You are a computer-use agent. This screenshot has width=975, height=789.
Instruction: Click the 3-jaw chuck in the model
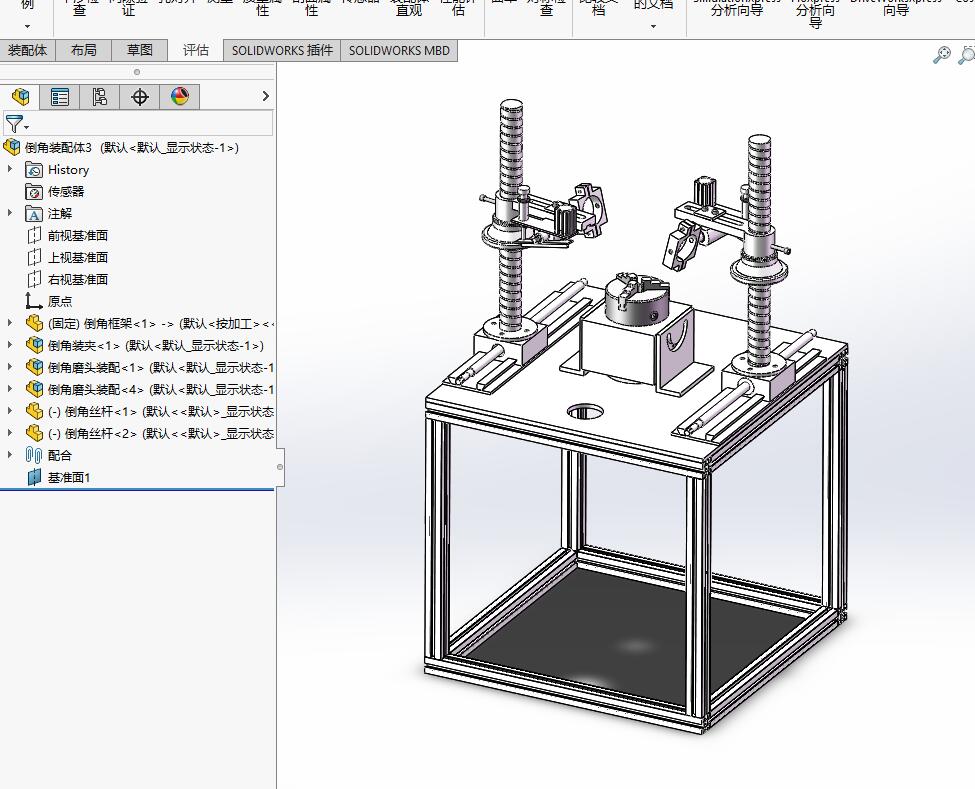[637, 298]
